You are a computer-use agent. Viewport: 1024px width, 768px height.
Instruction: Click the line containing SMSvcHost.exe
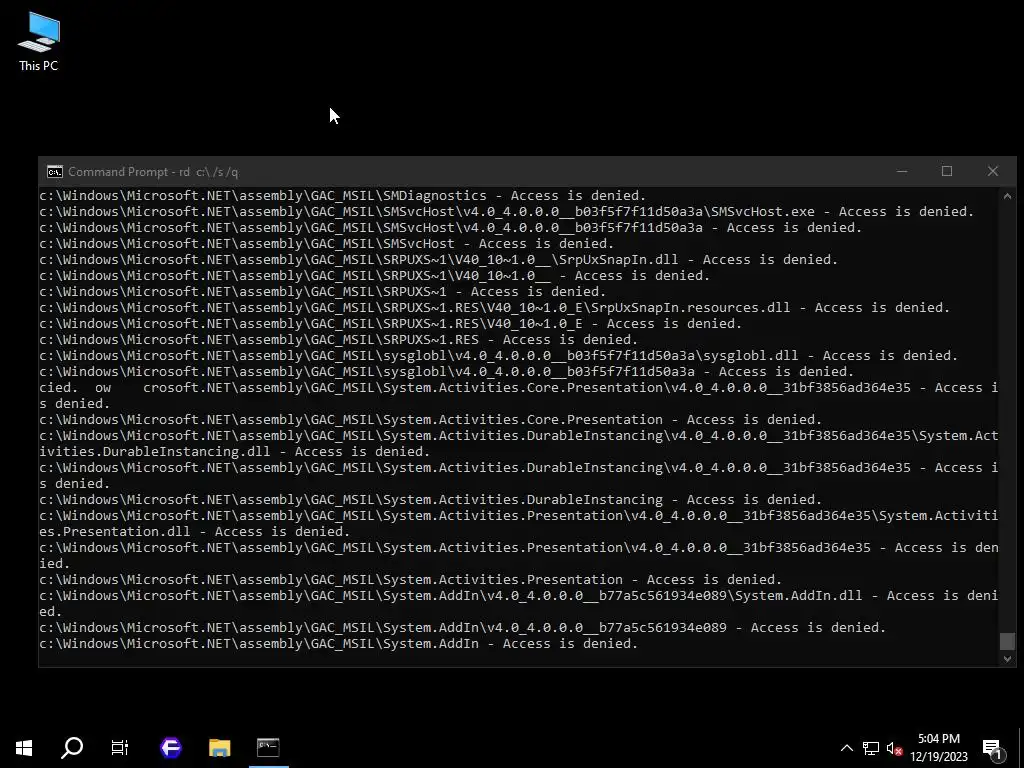[x=507, y=212]
